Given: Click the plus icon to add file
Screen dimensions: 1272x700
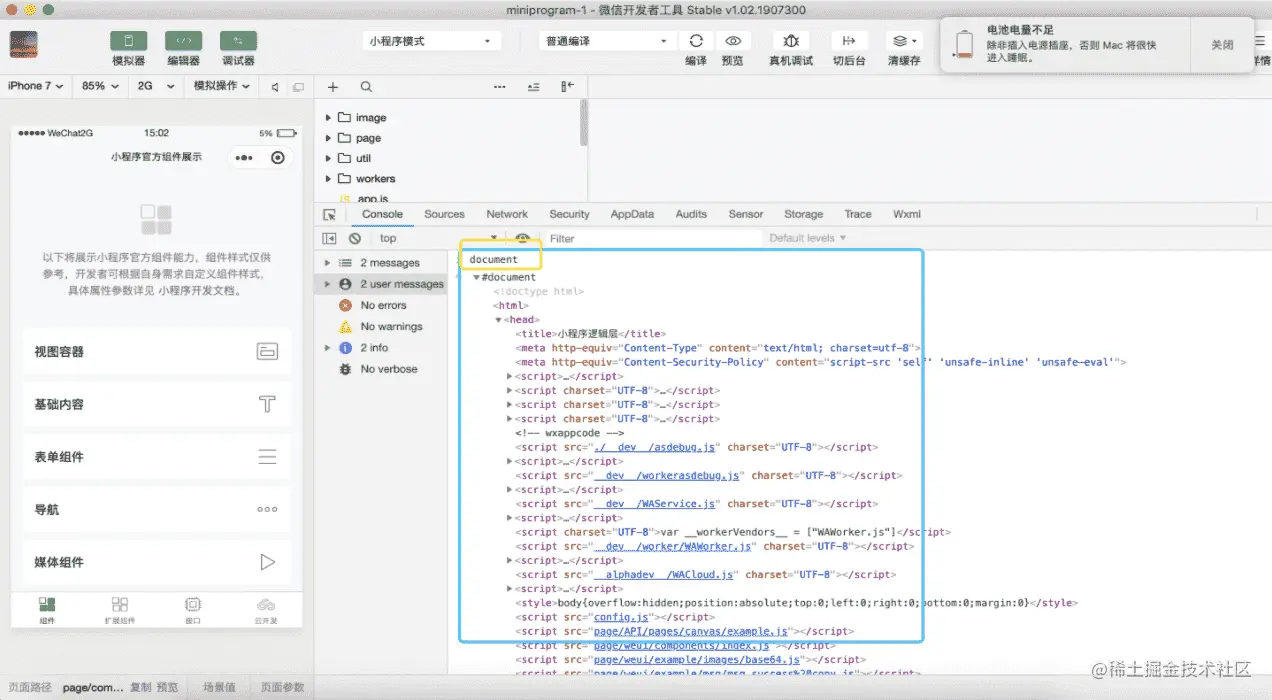Looking at the screenshot, I should (x=334, y=87).
